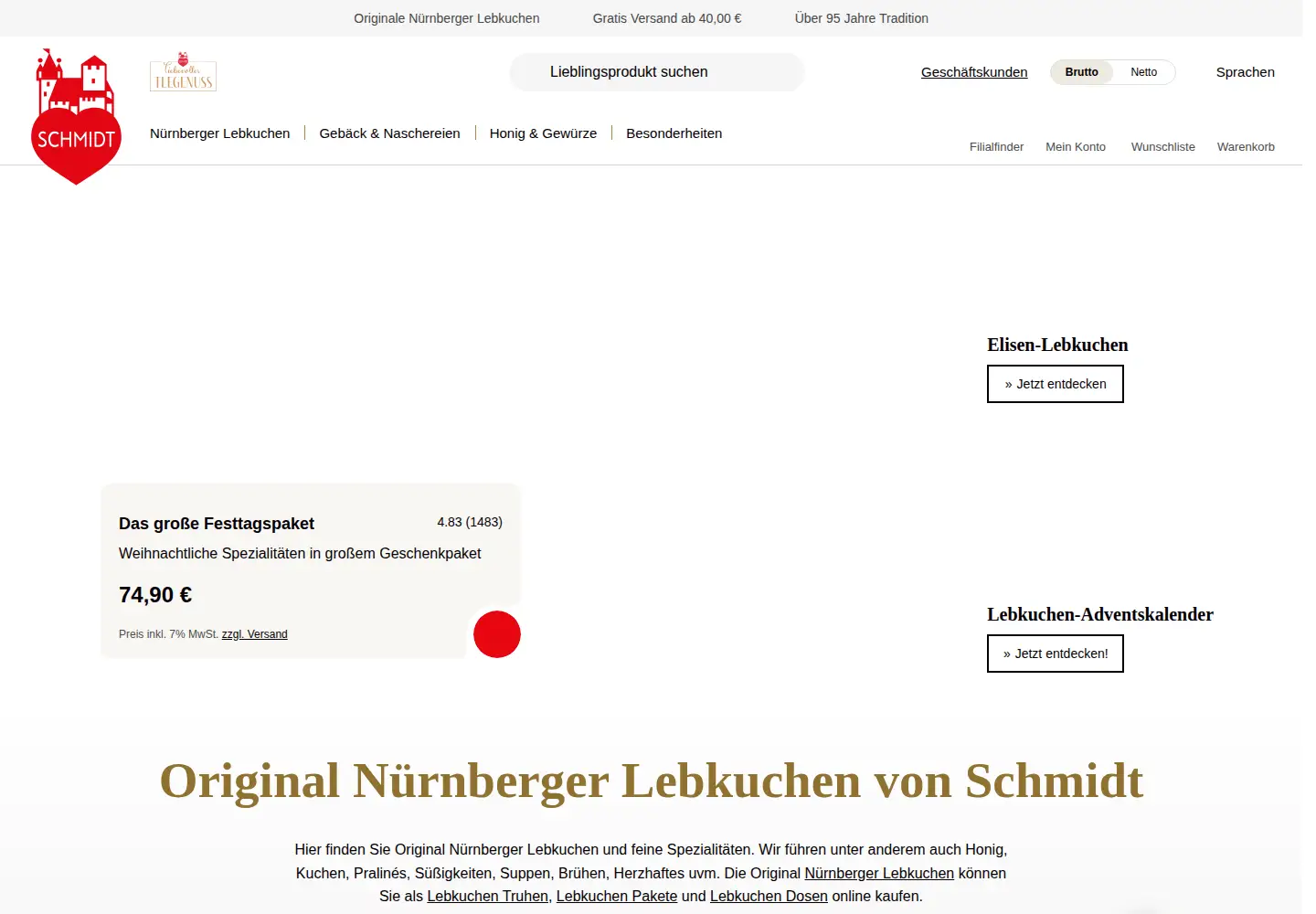Open the Nürnberger Lebkuchen menu
Image resolution: width=1316 pixels, height=914 pixels.
220,133
